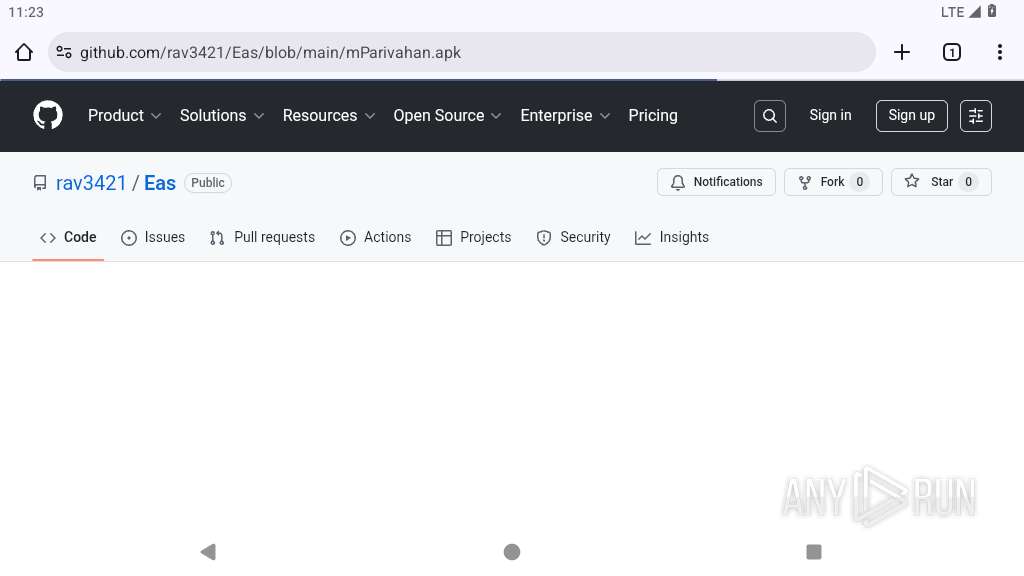Focus the URL address bar
The width and height of the screenshot is (1024, 576).
462,52
